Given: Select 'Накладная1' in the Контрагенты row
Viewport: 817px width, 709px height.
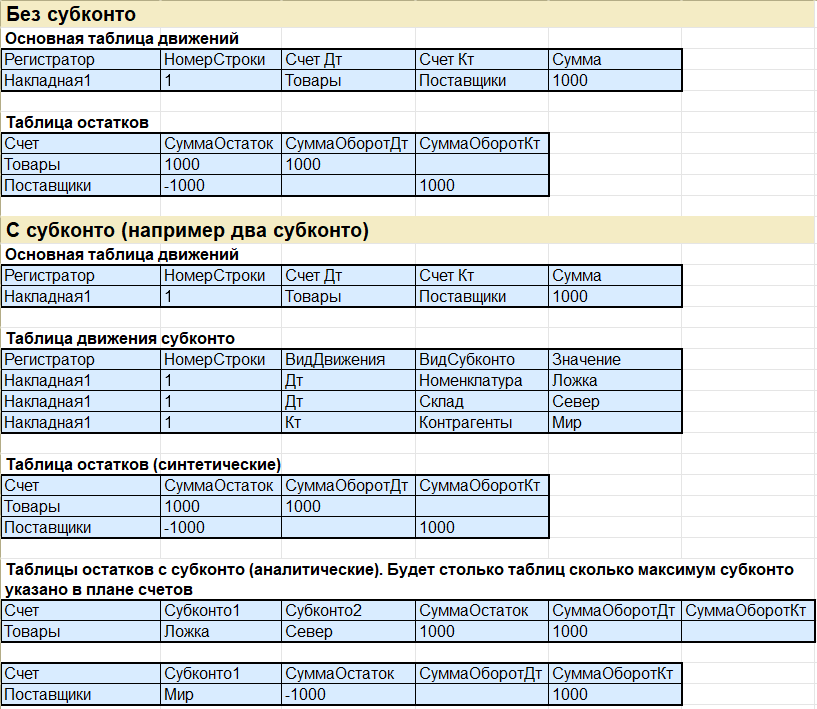Looking at the screenshot, I should point(81,422).
